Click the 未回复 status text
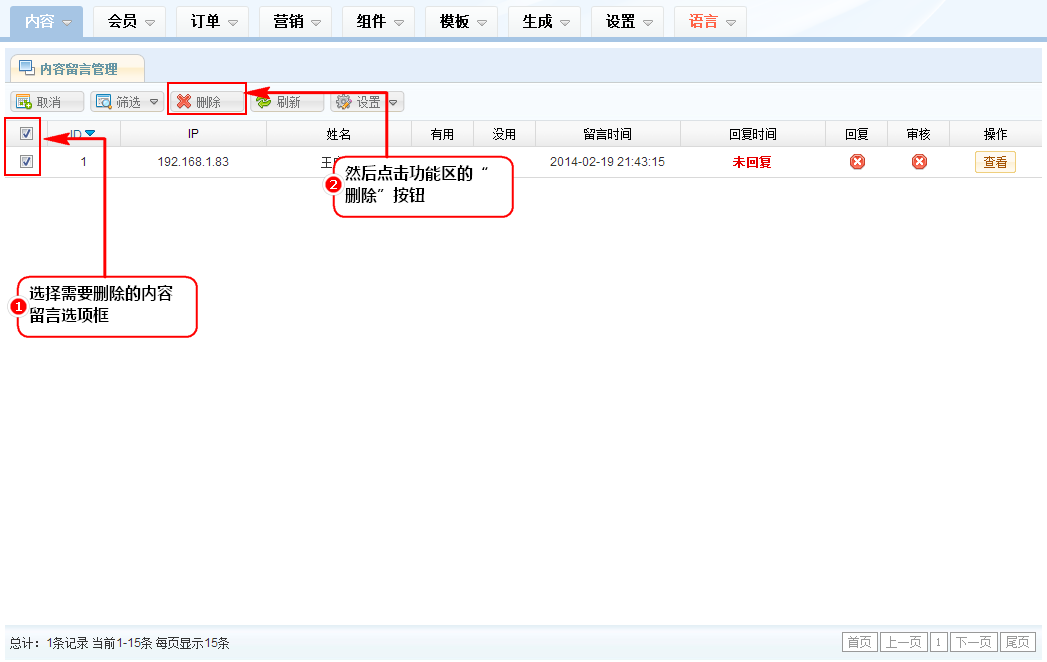The height and width of the screenshot is (662, 1047). coord(752,162)
